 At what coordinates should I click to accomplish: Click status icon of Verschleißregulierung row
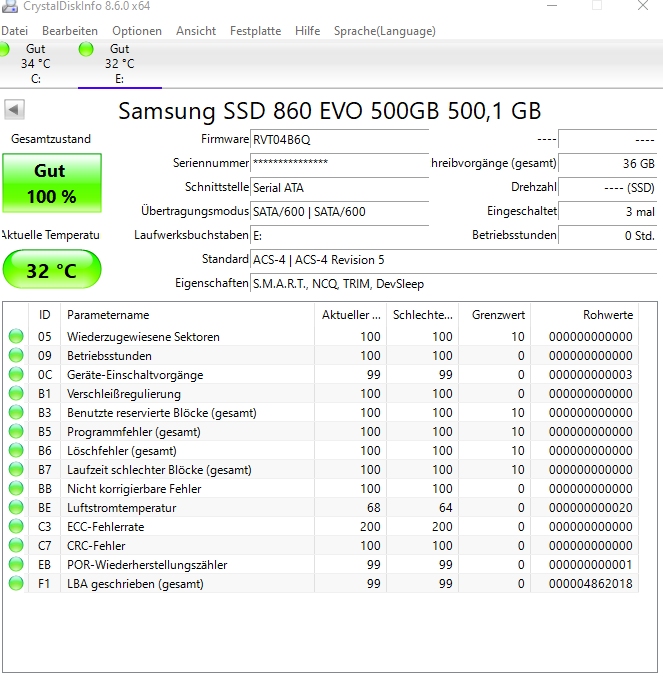pos(16,394)
